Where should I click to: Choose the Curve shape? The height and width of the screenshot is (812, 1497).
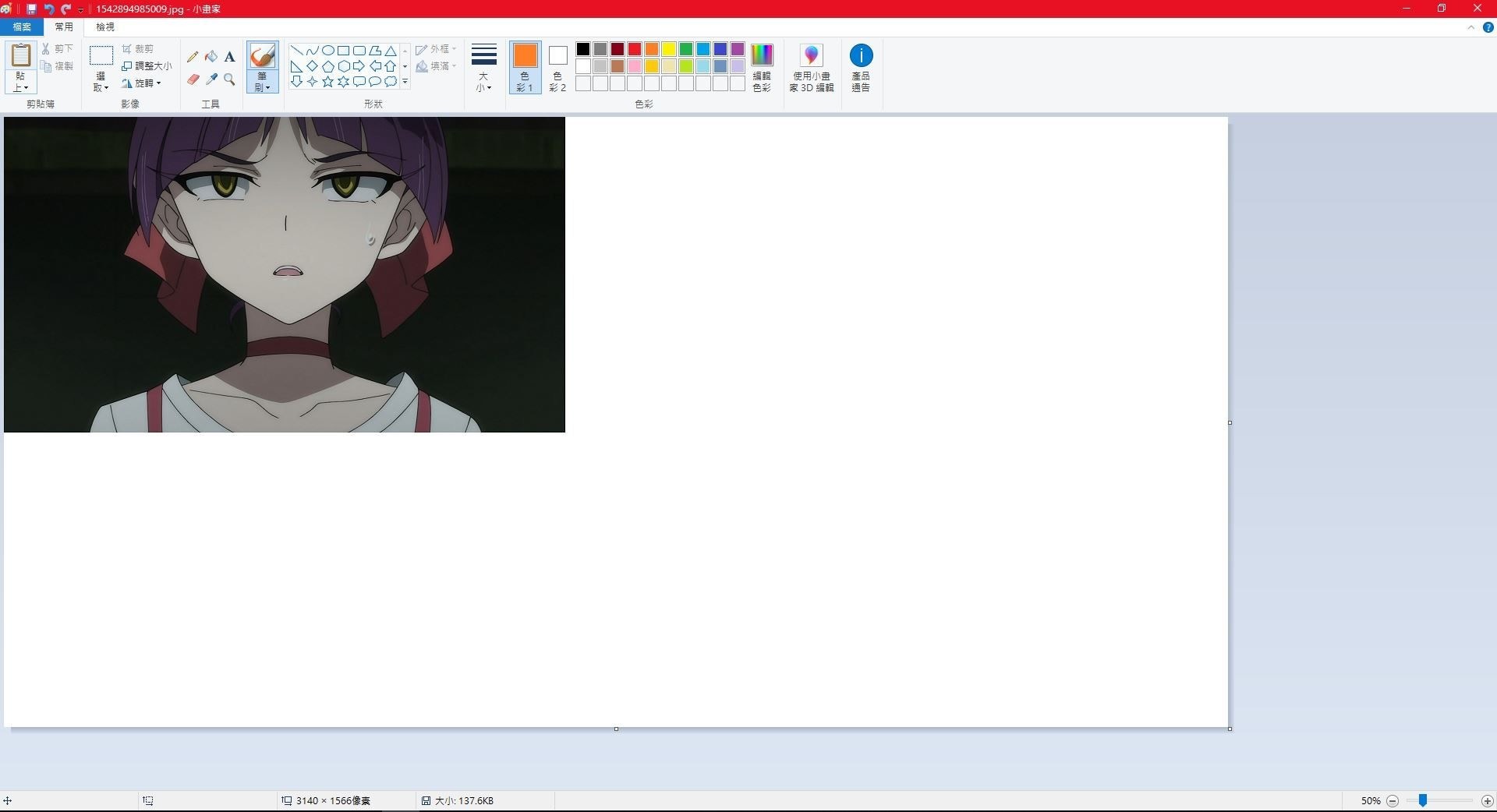(x=312, y=51)
